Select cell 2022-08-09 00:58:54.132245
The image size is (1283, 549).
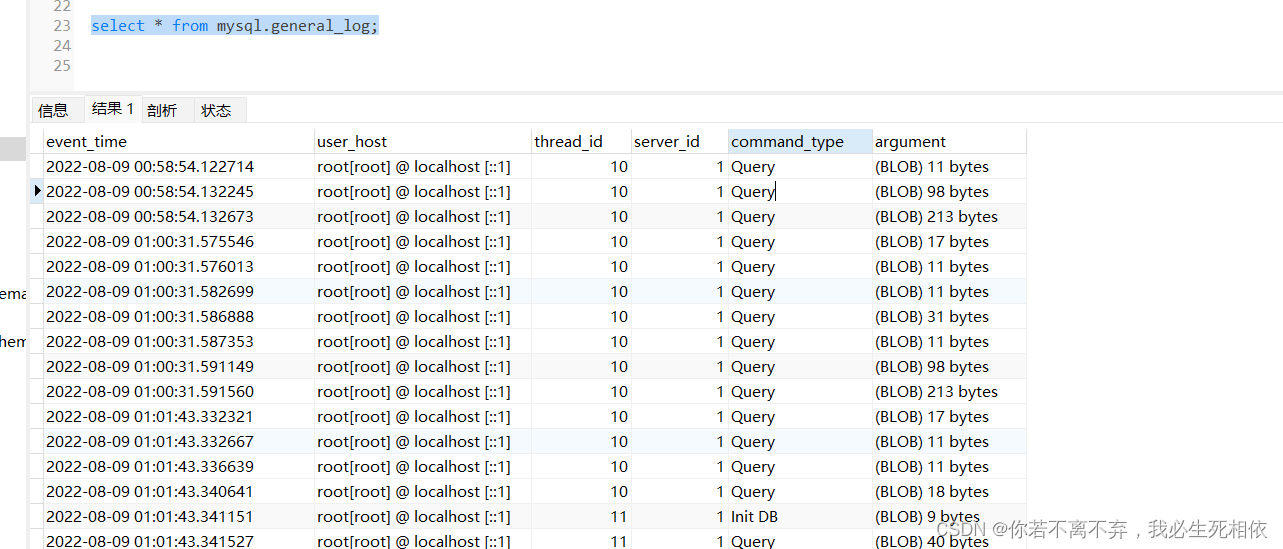(x=179, y=191)
